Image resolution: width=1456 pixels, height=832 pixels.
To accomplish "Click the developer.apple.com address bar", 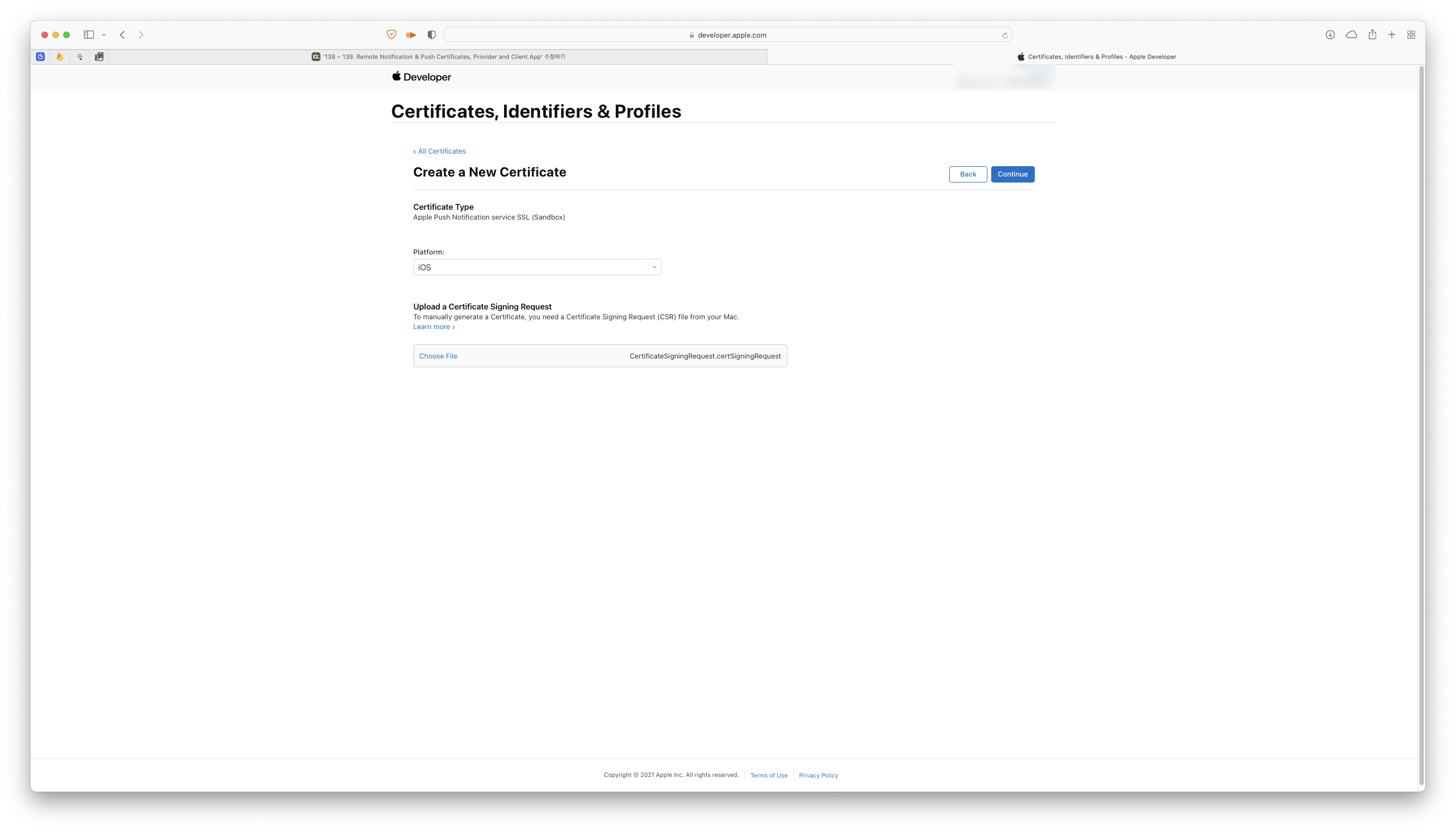I will tap(727, 35).
